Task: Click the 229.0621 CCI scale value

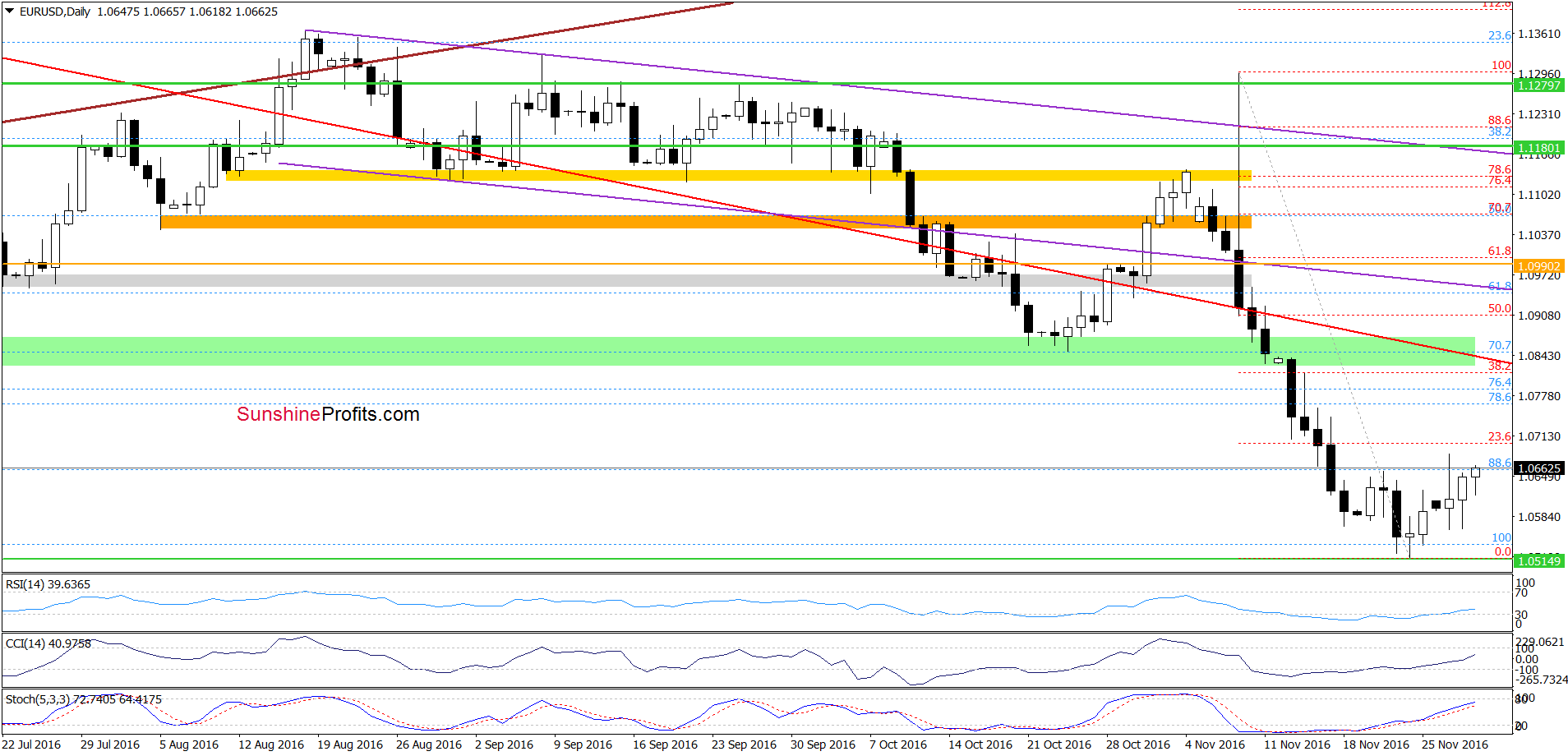Action: (x=1540, y=642)
